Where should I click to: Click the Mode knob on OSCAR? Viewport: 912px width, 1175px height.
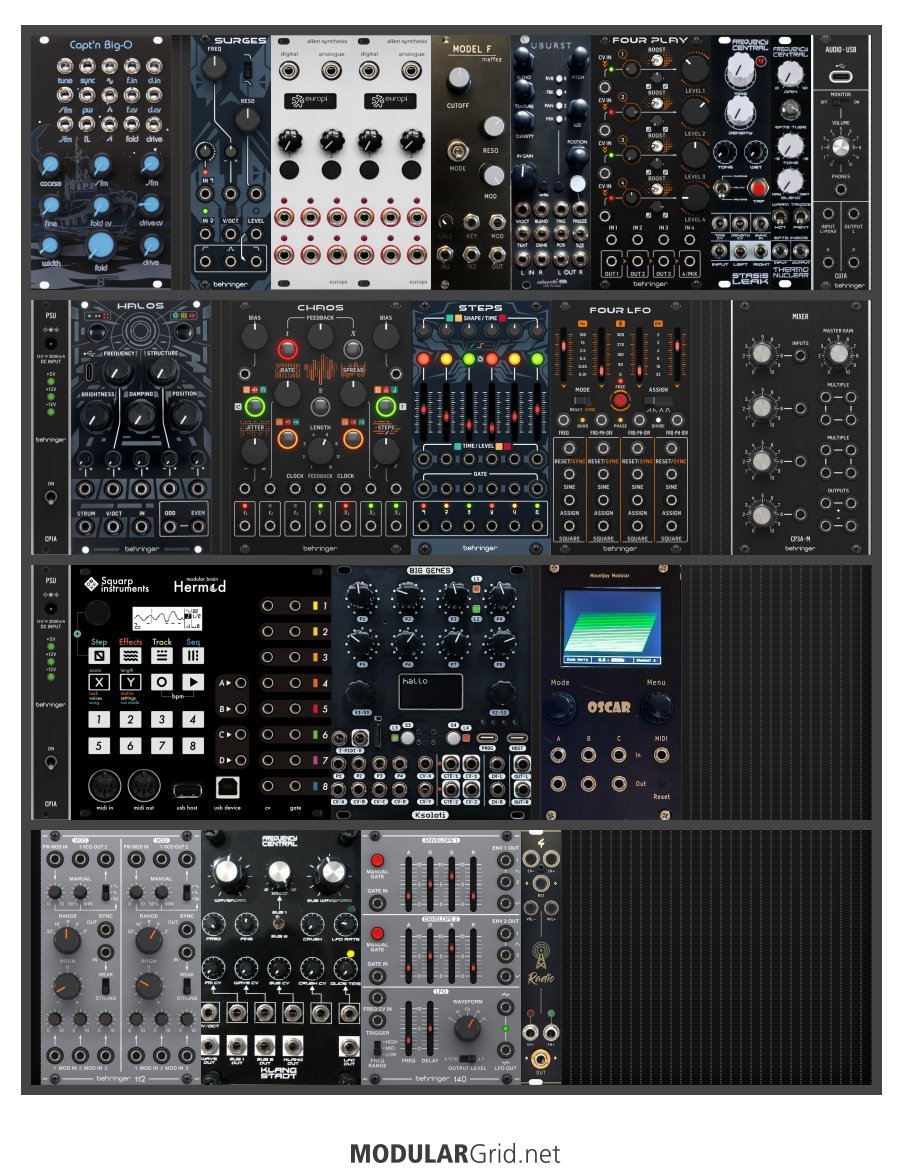click(x=560, y=706)
